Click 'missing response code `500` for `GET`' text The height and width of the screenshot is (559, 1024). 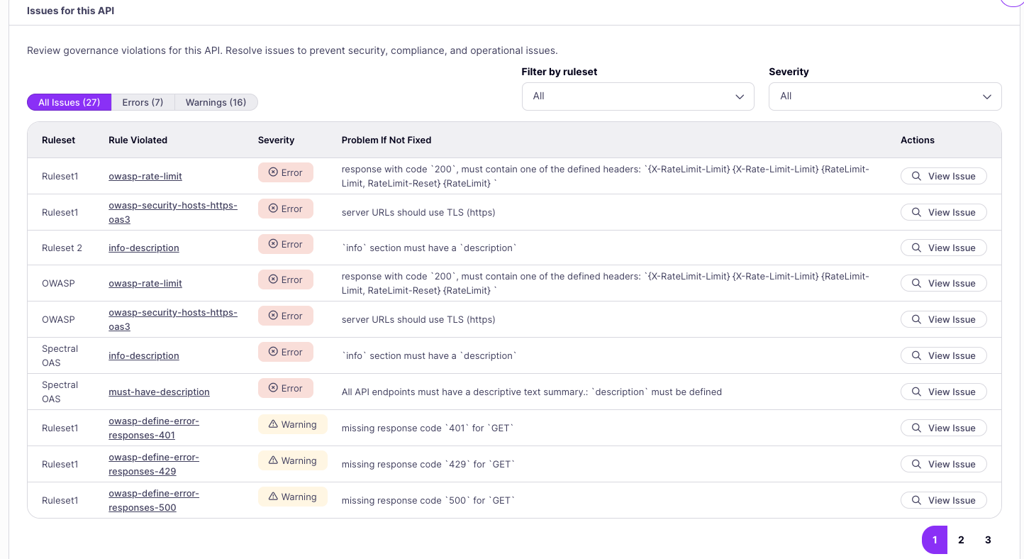click(x=428, y=501)
